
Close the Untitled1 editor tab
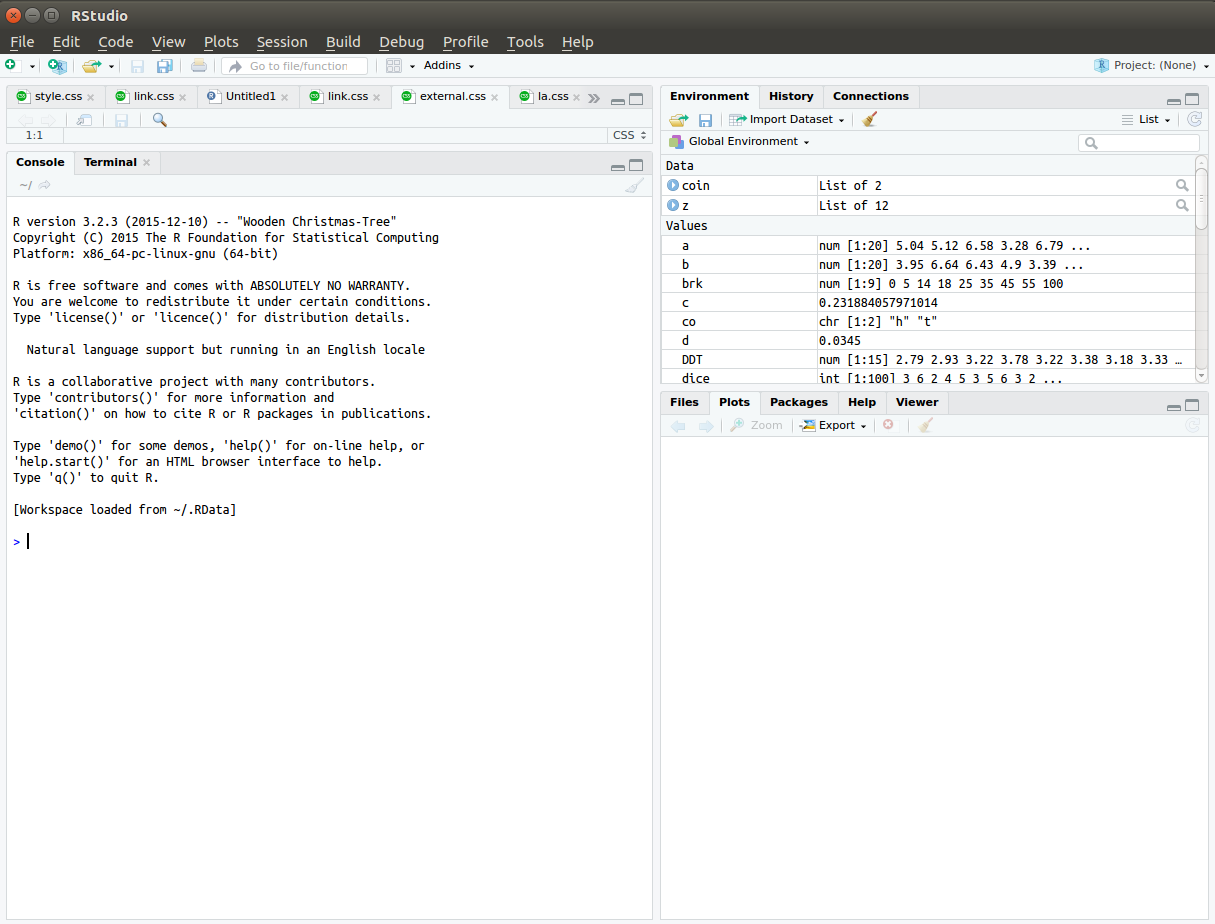tap(285, 98)
